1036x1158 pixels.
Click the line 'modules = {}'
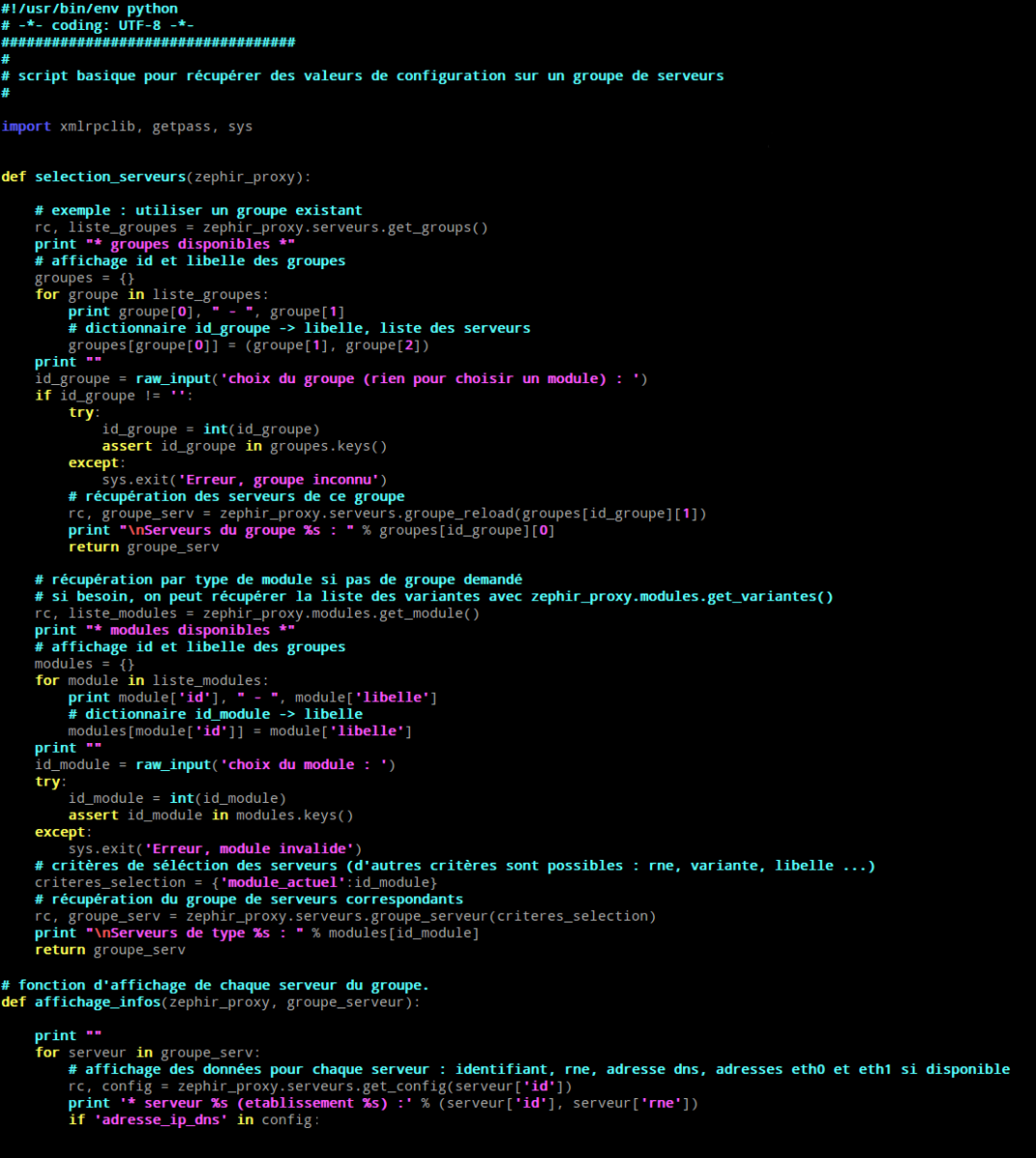point(85,664)
